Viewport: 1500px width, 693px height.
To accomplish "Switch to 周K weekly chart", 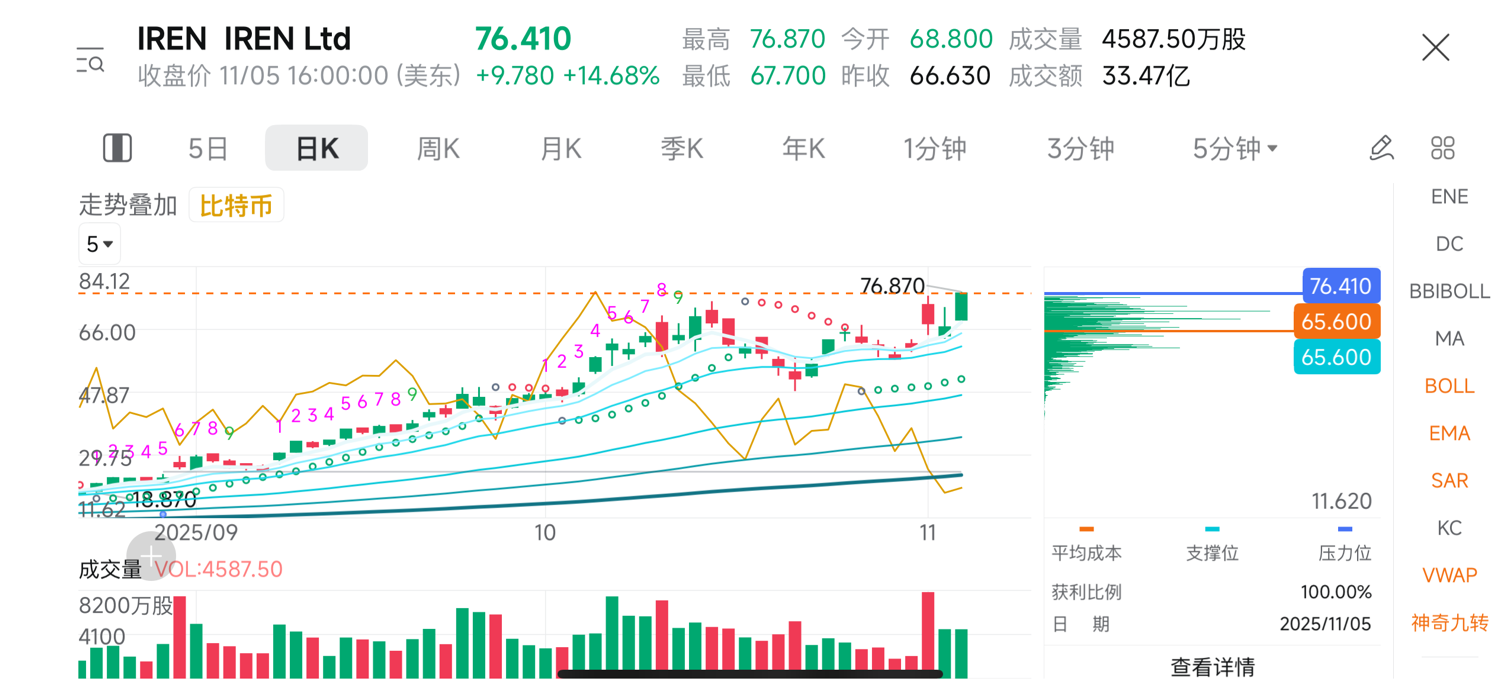I will [438, 149].
